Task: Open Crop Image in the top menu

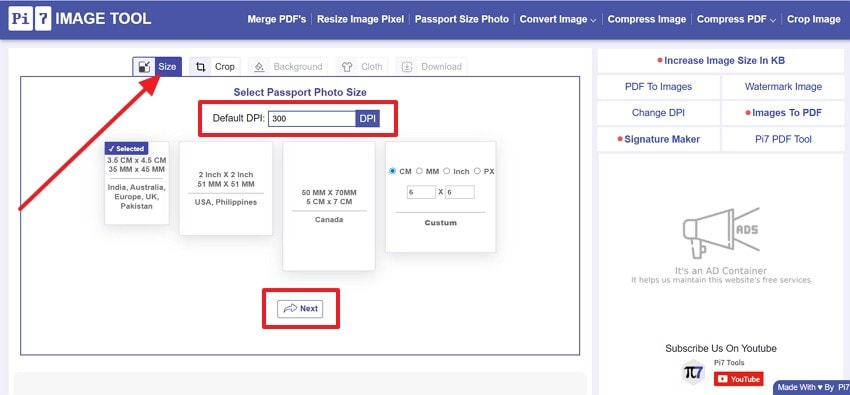Action: tap(814, 19)
